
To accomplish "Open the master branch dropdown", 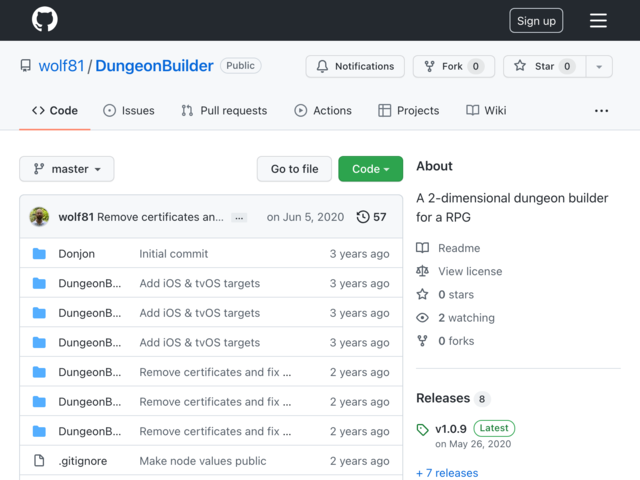I will [x=67, y=169].
